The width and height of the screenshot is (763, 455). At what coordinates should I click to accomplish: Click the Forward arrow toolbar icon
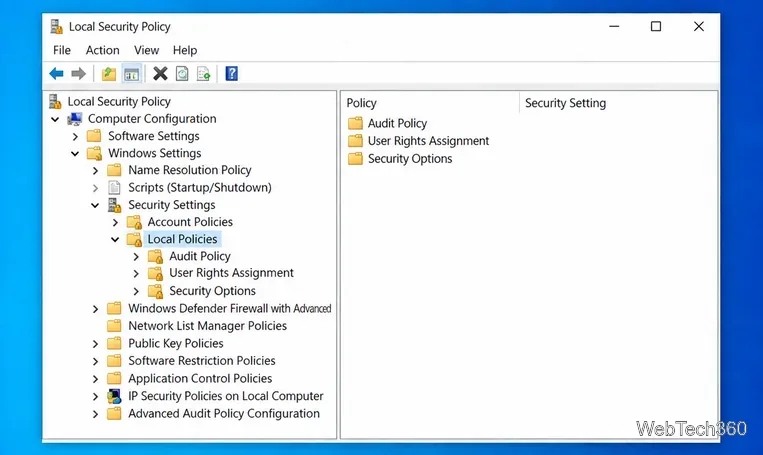point(78,74)
